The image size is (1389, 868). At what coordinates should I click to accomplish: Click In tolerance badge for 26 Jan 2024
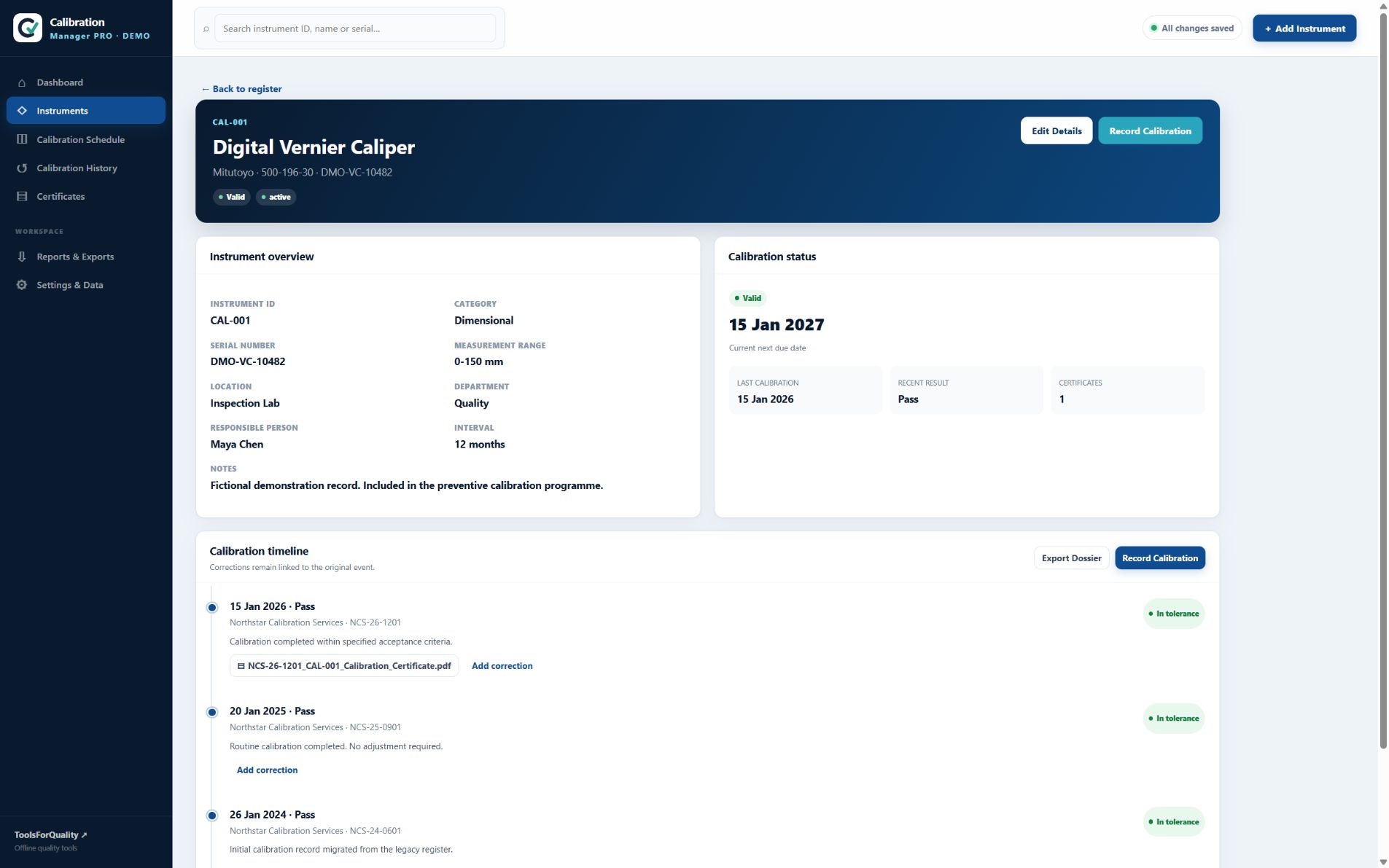tap(1174, 822)
